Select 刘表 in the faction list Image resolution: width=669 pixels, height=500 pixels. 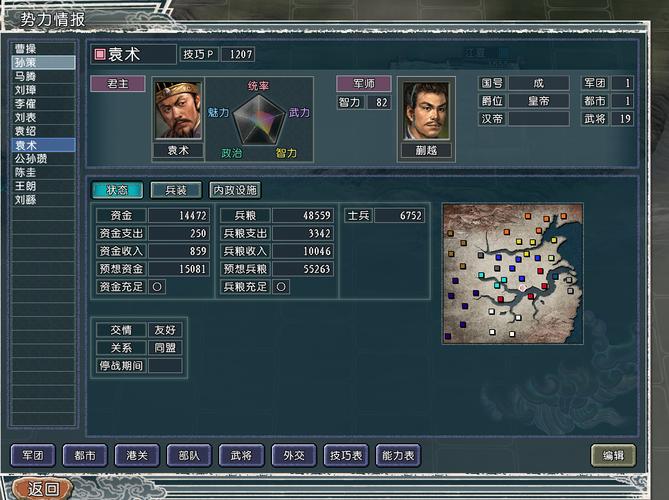44,117
